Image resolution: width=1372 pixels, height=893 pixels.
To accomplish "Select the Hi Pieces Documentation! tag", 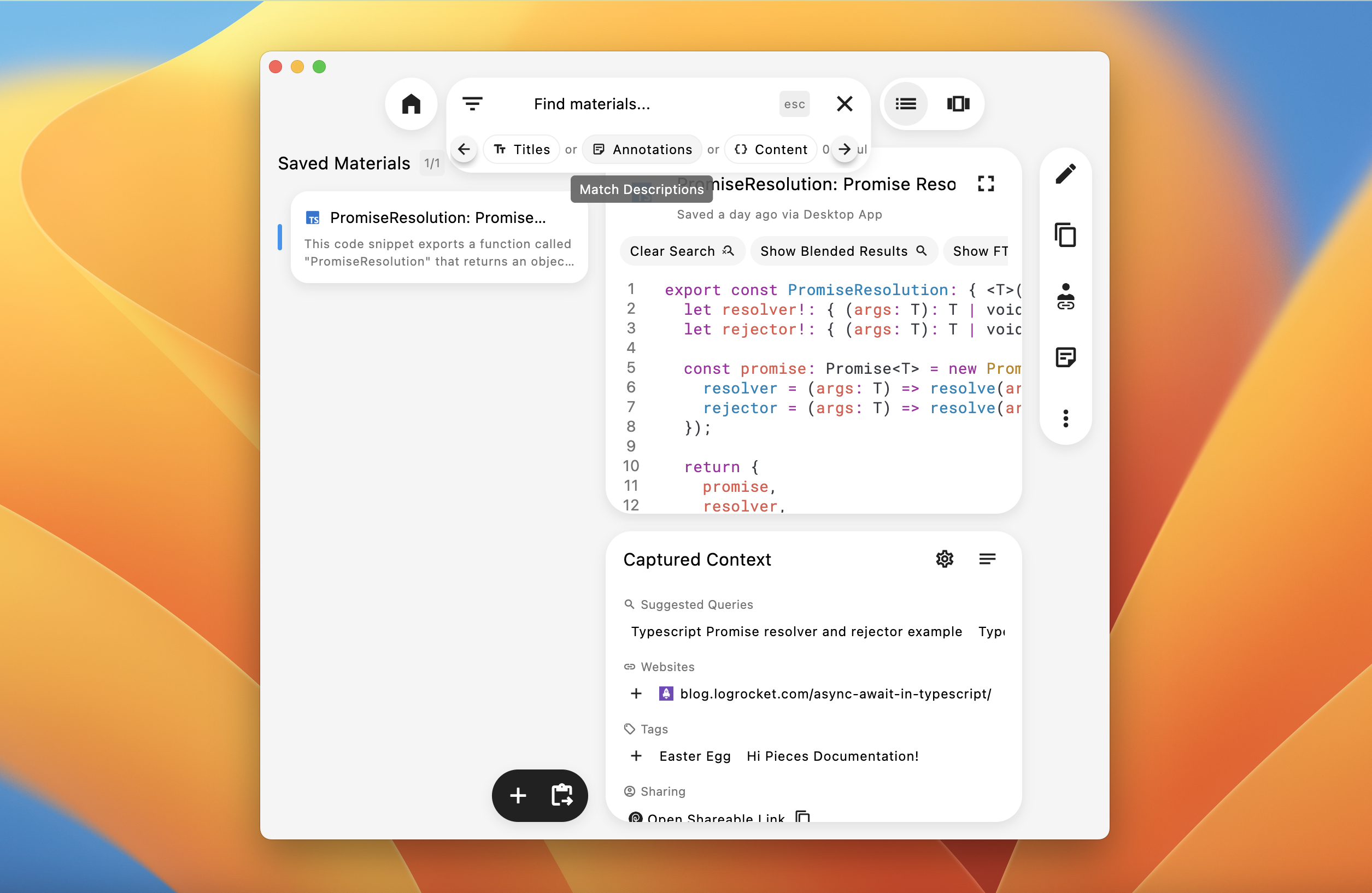I will (x=832, y=756).
